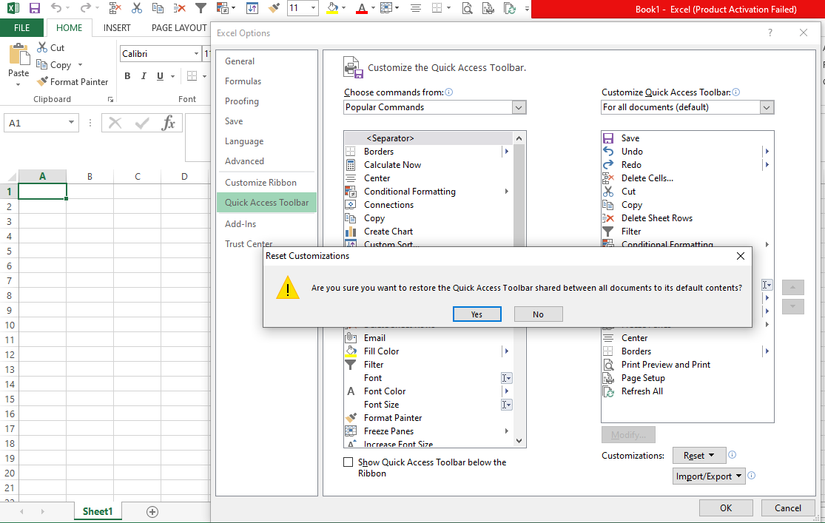Click the Insert Function fx icon
825x523 pixels.
[x=168, y=123]
